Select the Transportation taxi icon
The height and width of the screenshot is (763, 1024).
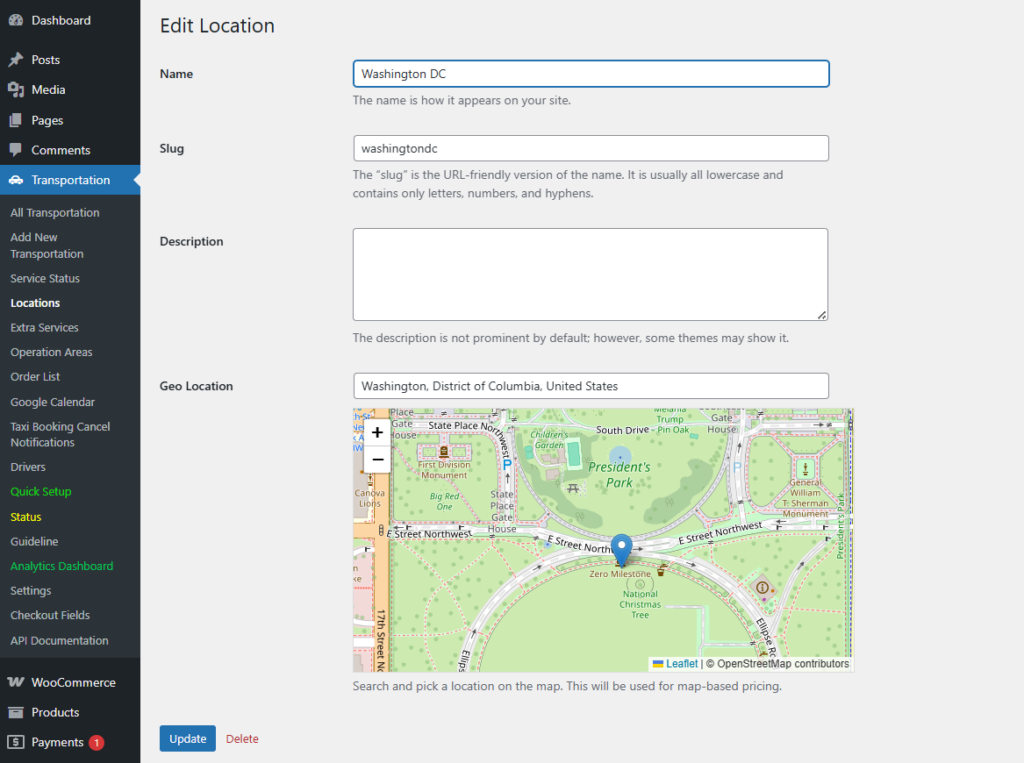14,180
